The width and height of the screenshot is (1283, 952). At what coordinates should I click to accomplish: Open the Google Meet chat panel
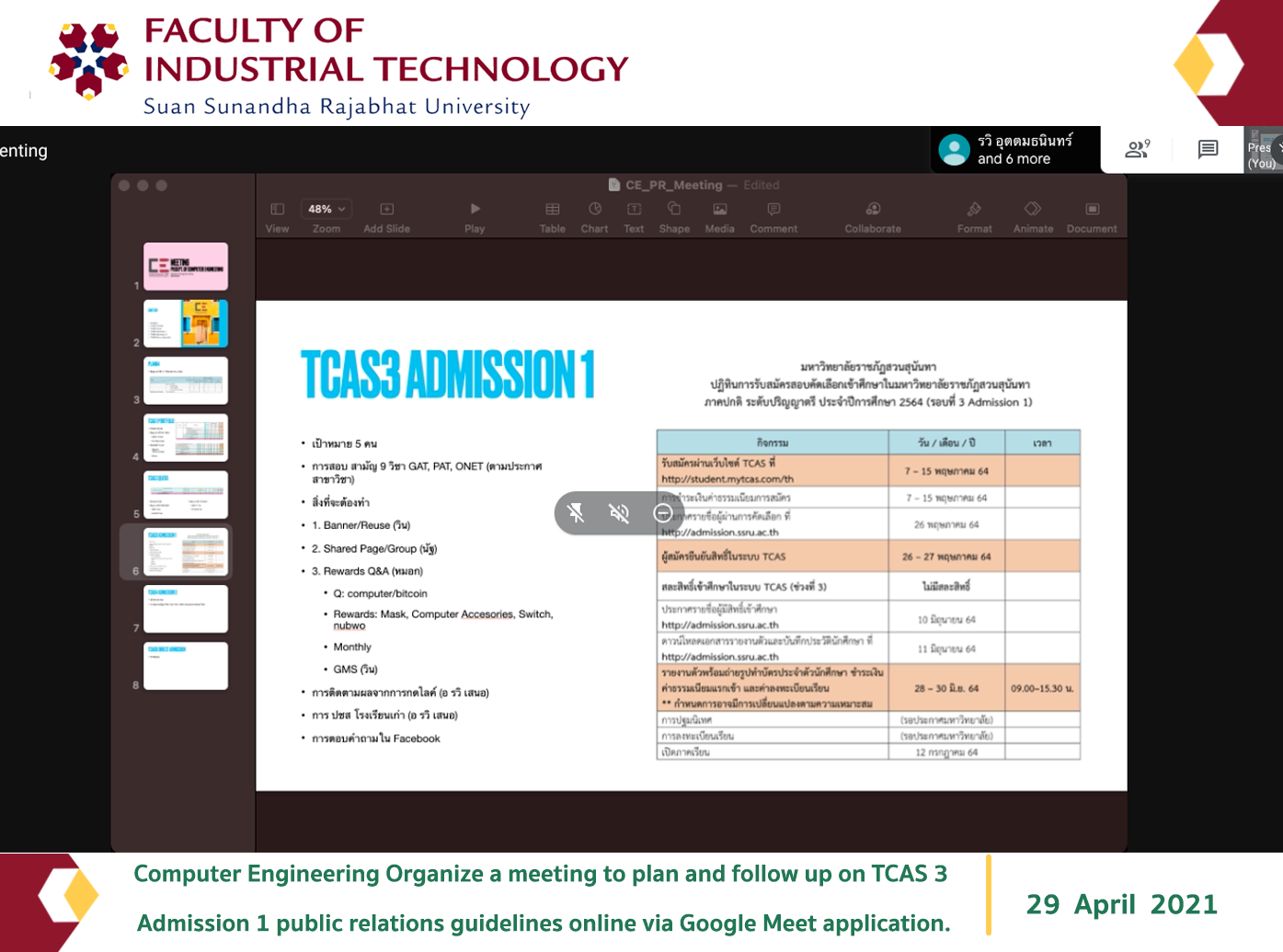1208,149
